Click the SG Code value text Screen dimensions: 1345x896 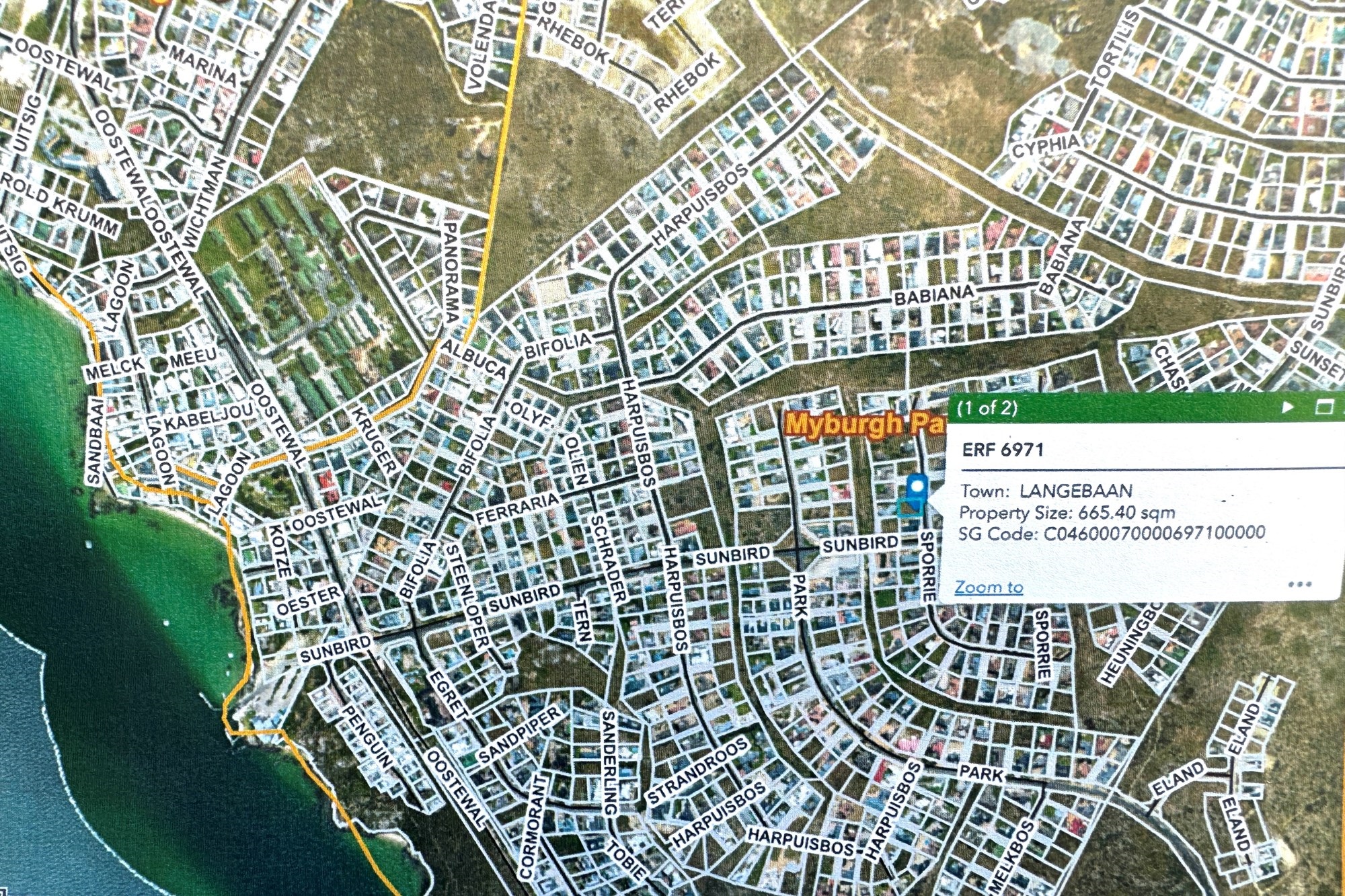(1154, 534)
